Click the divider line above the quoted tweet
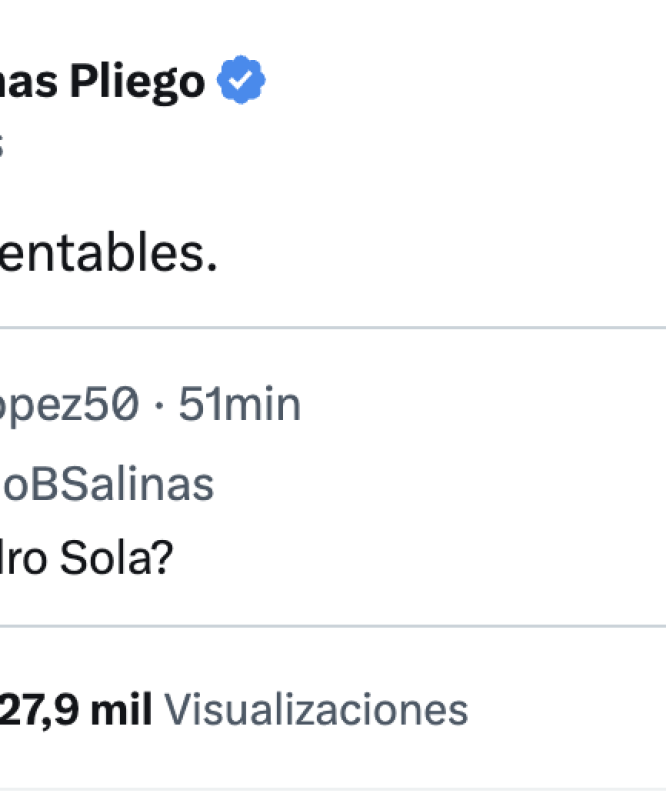Viewport: 666px width, 800px height. point(333,328)
